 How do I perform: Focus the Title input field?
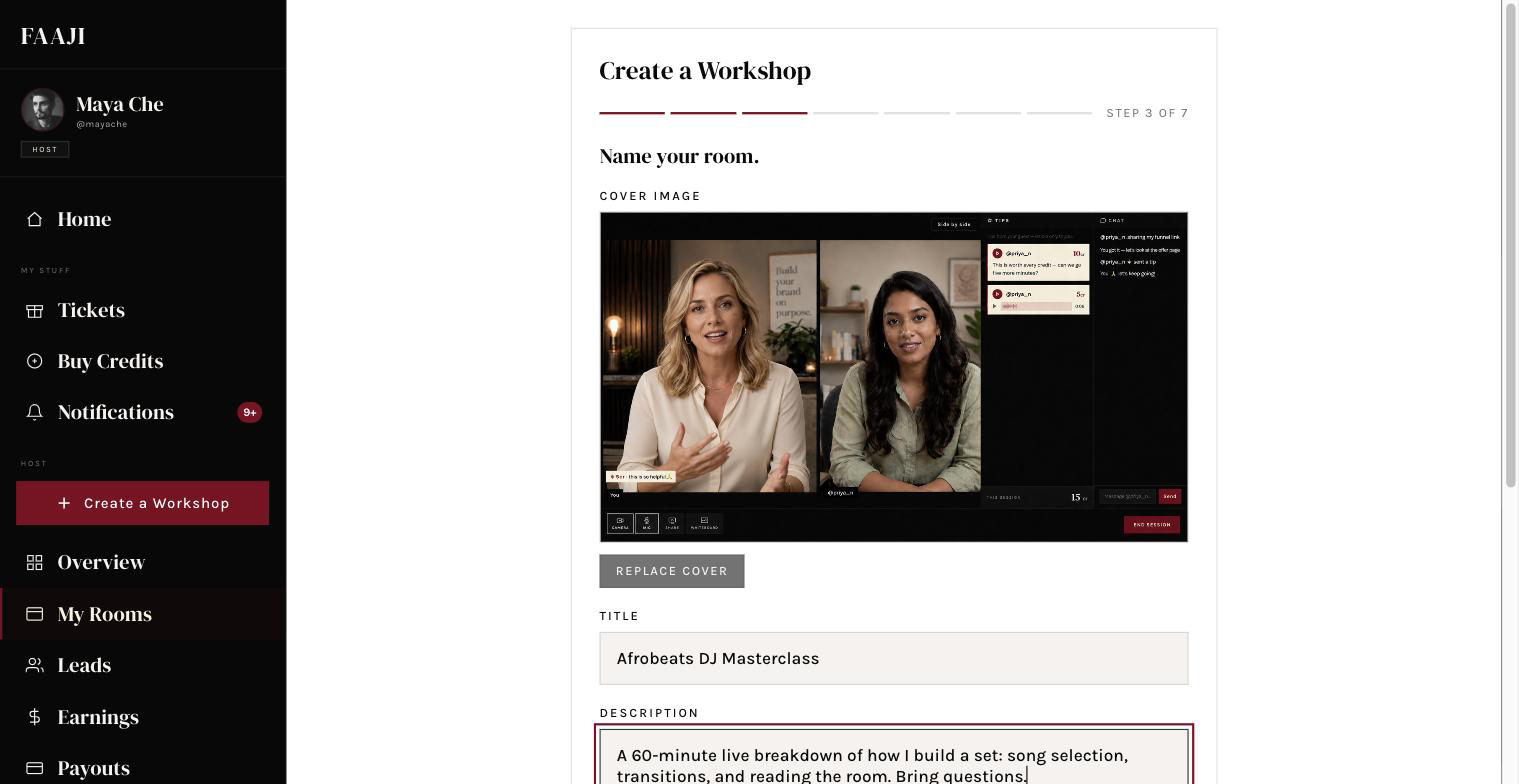pos(894,658)
